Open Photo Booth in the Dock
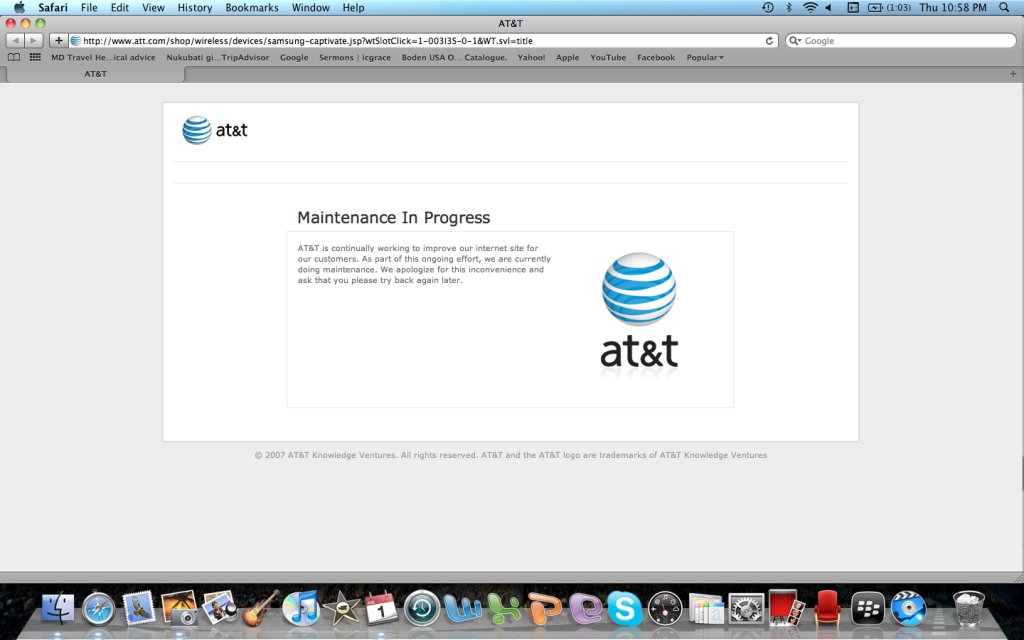1024x640 pixels. click(787, 608)
